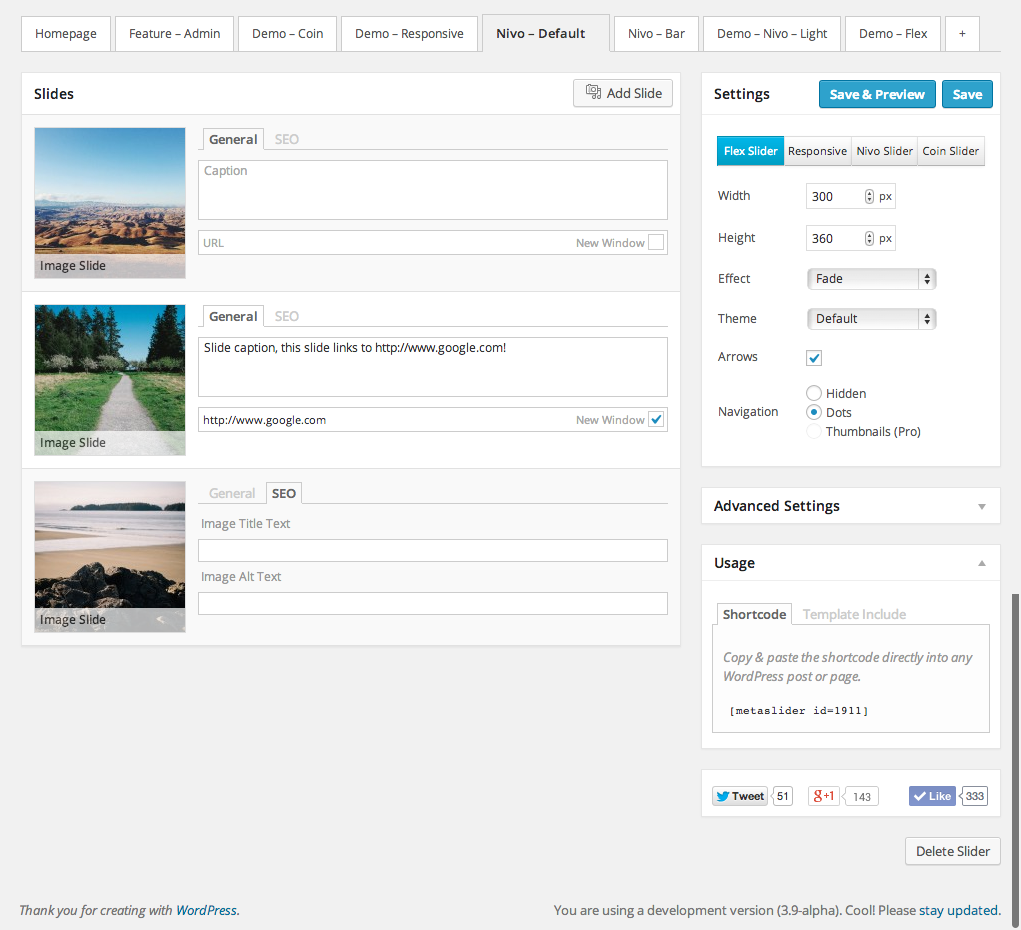Image resolution: width=1021 pixels, height=930 pixels.
Task: Click the Twitter bird Tweet button
Action: click(x=740, y=796)
